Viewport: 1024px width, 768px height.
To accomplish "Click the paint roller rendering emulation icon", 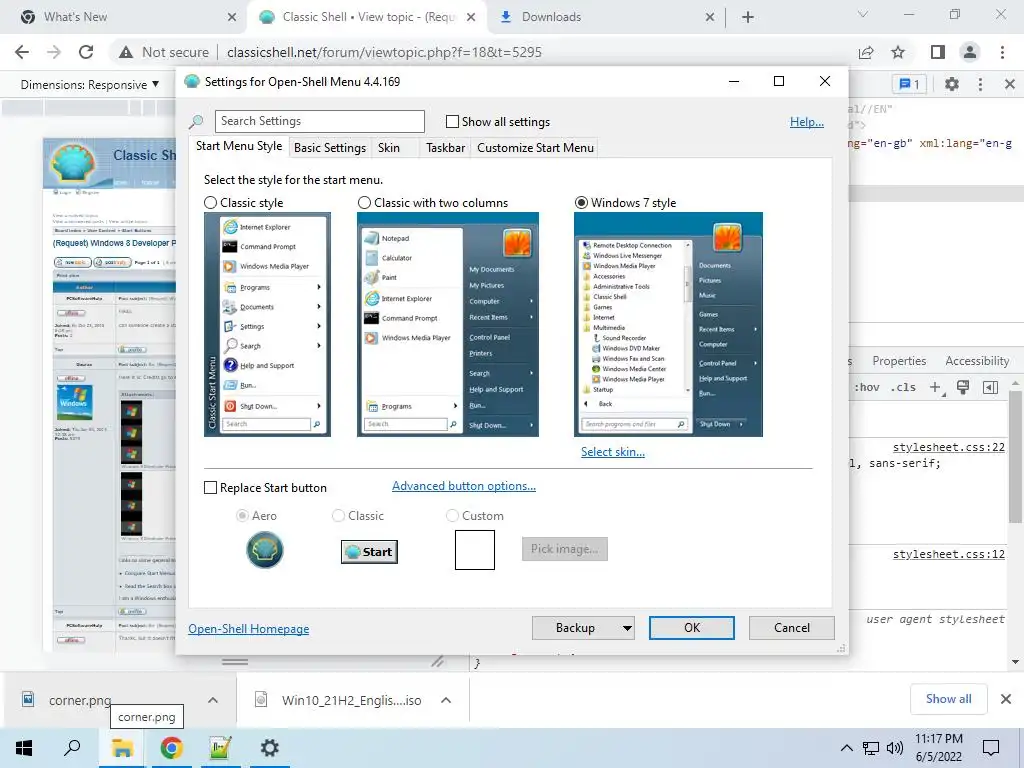I will (963, 387).
